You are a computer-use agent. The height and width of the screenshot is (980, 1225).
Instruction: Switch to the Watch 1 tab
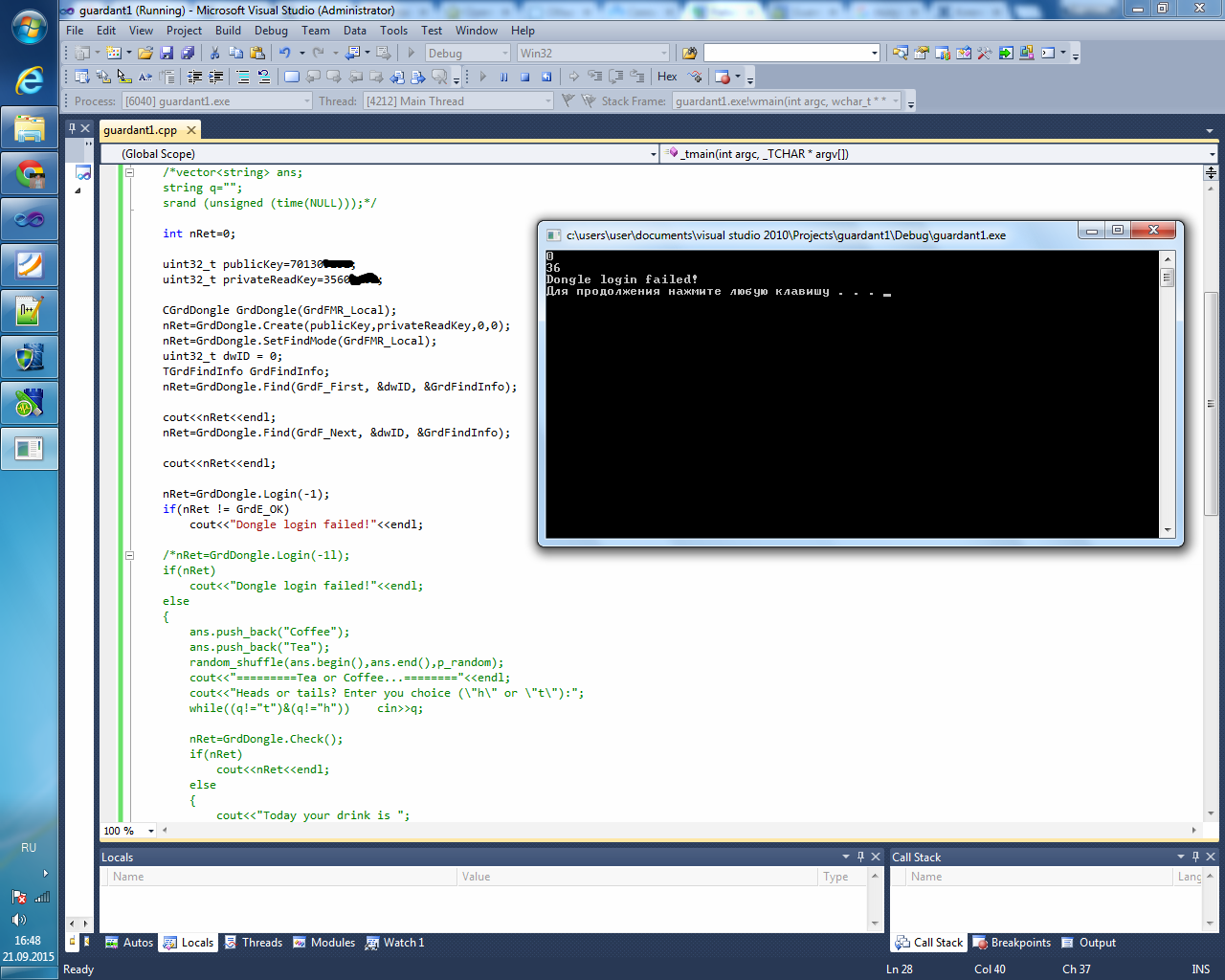[394, 943]
